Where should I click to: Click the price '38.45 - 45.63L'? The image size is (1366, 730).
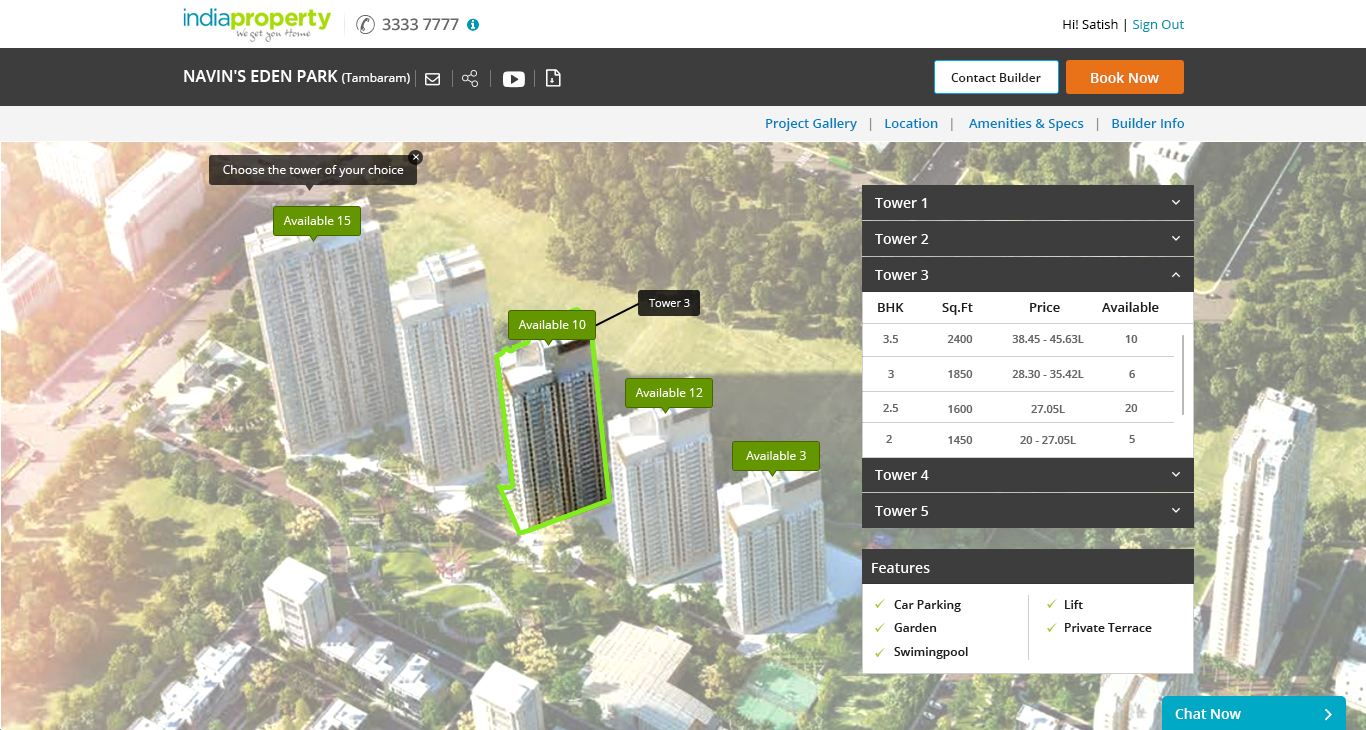pos(1047,339)
